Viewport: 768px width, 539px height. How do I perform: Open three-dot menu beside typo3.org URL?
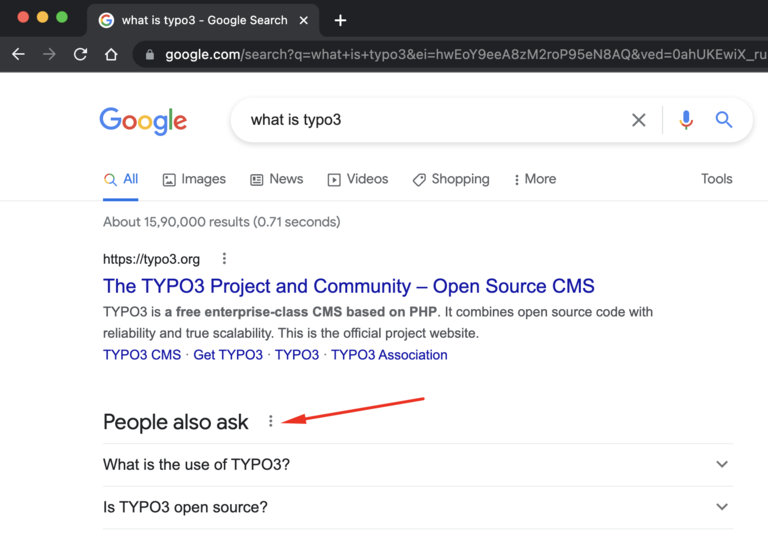click(x=224, y=259)
